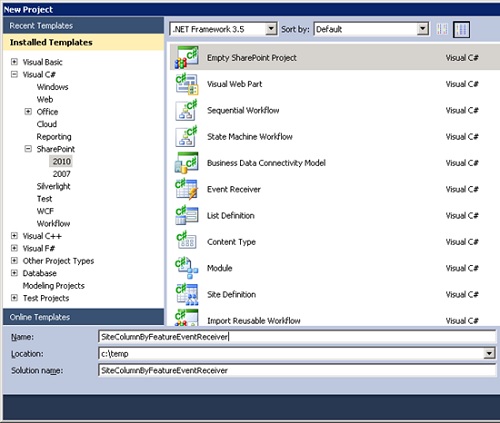Screen dimensions: 500x423
Task: Select the Site Definition template icon
Action: [187, 295]
